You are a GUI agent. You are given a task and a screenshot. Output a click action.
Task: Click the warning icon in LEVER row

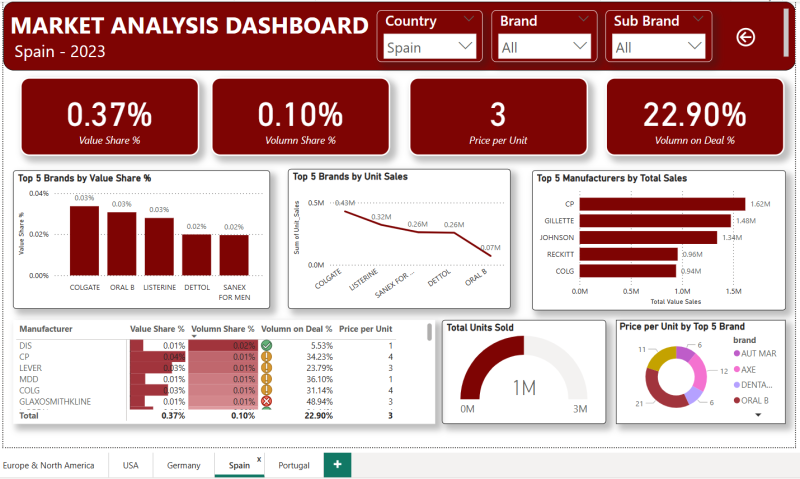[x=266, y=368]
